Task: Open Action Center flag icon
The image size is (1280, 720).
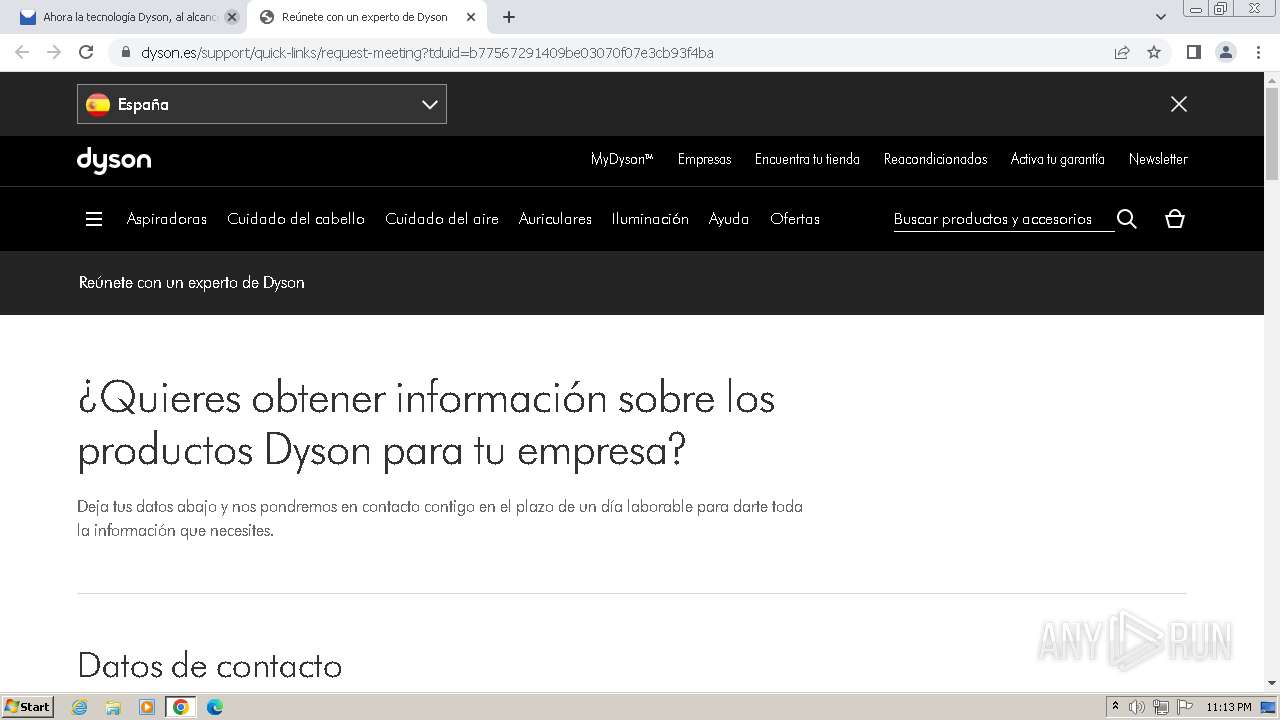Action: click(x=1185, y=707)
